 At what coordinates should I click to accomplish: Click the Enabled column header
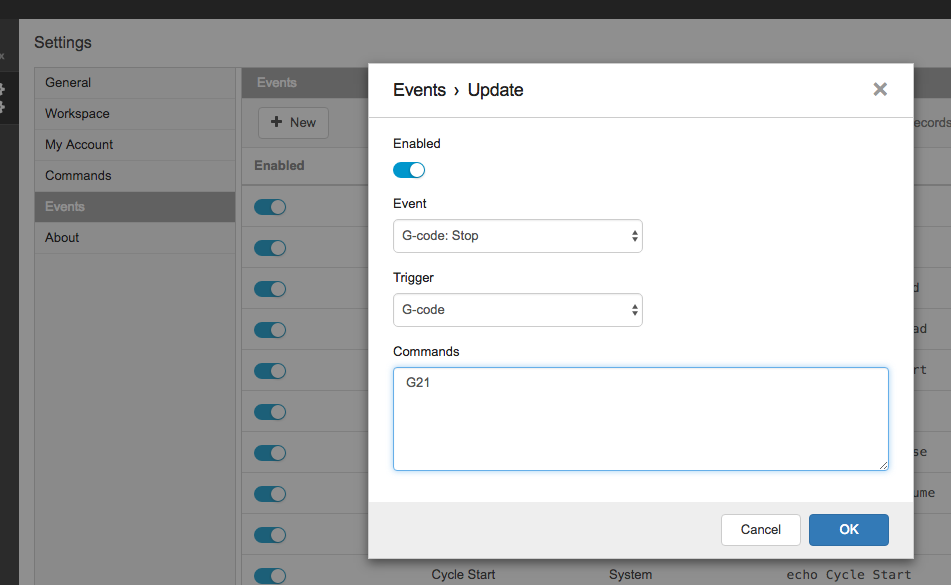click(279, 166)
